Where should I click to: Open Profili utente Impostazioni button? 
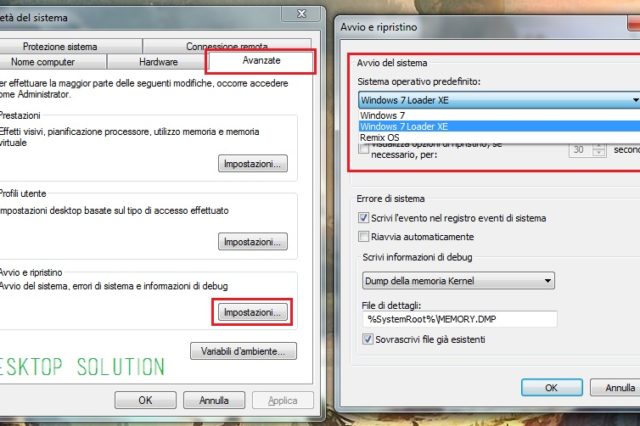point(253,242)
